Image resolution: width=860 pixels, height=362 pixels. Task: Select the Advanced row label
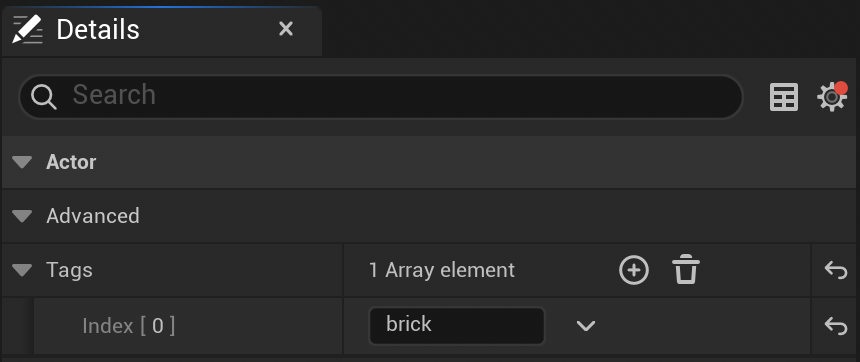coord(93,216)
